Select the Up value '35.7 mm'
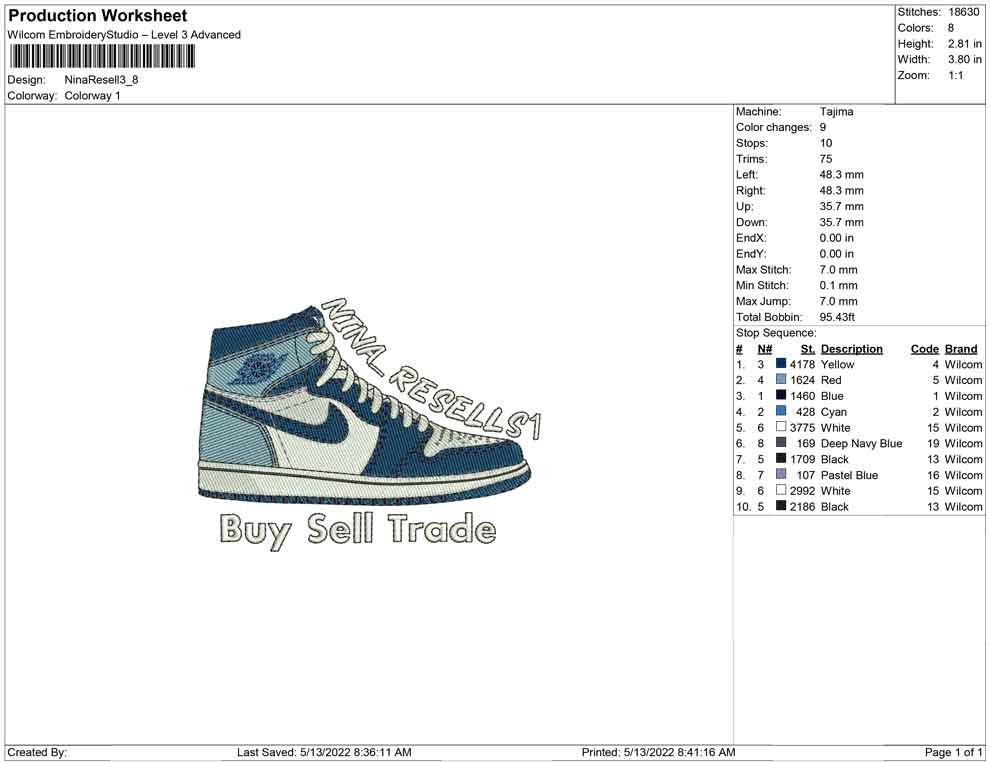Image resolution: width=990 pixels, height=762 pixels. (842, 206)
